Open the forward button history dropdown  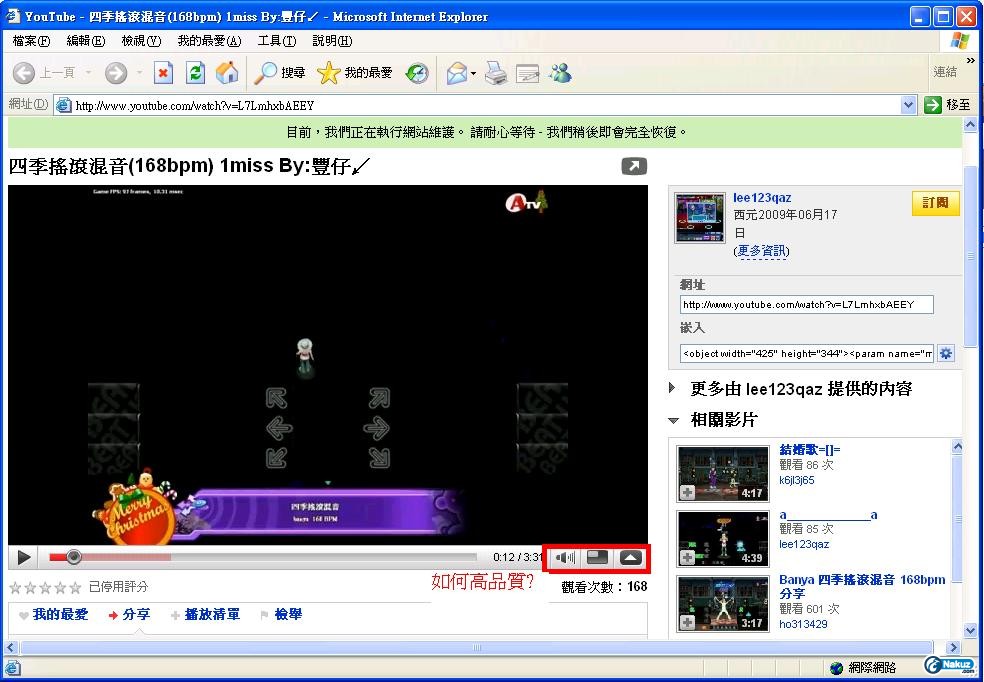tap(139, 73)
